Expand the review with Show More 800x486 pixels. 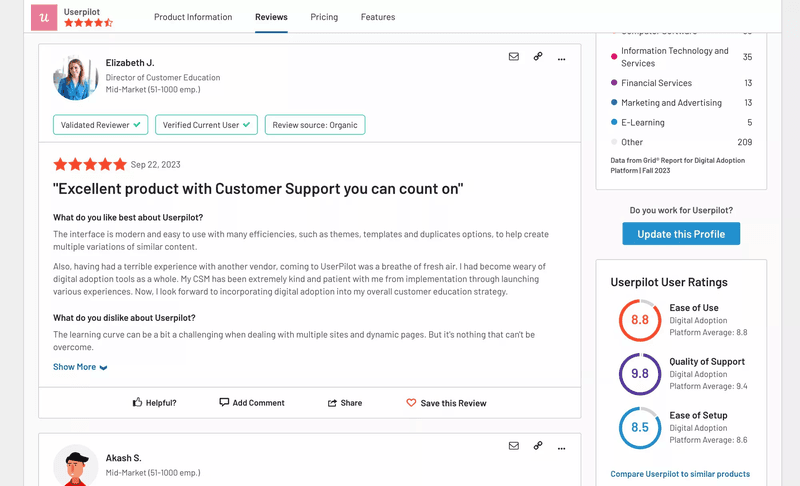tap(80, 367)
